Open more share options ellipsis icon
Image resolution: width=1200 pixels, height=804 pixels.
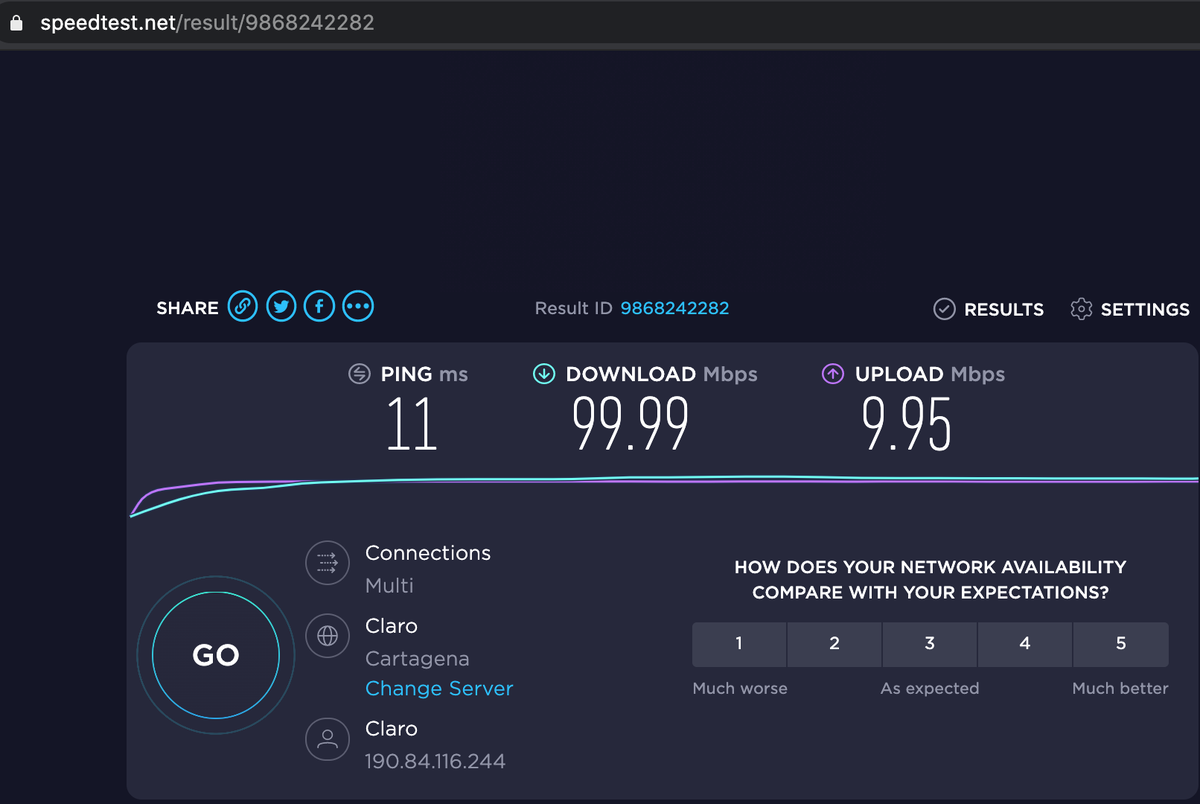pyautogui.click(x=358, y=306)
